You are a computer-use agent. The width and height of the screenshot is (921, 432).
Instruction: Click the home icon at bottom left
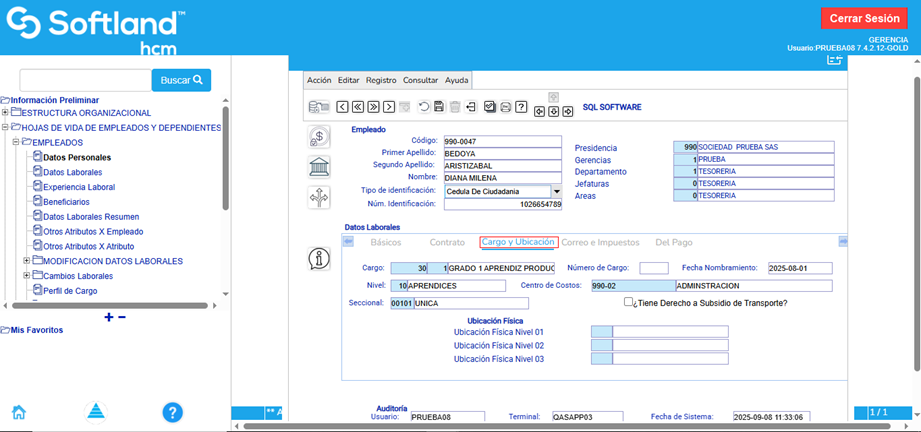pos(18,412)
